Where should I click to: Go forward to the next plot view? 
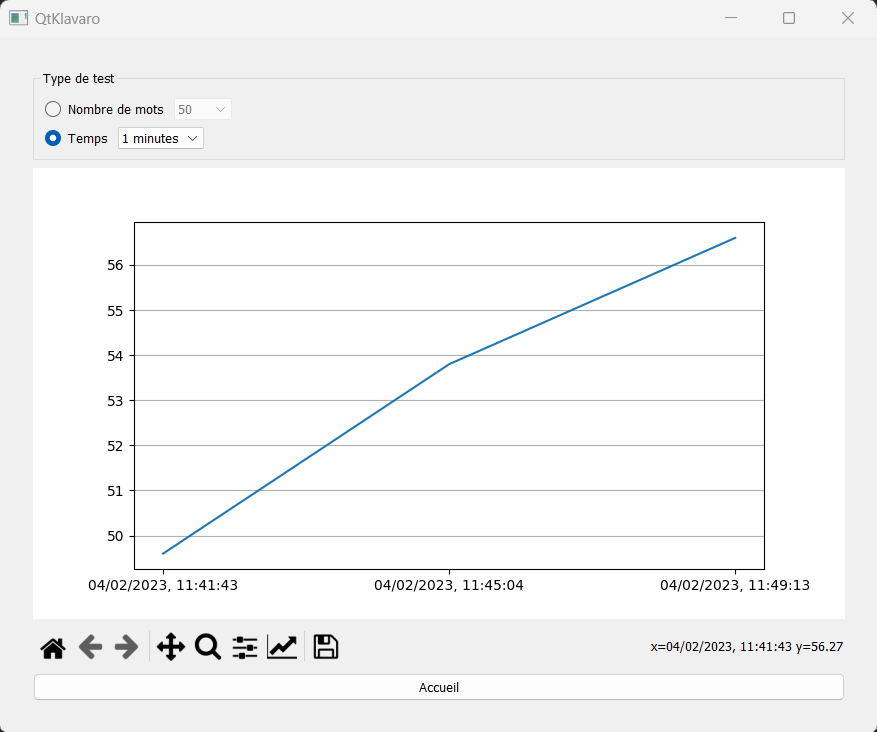(126, 648)
